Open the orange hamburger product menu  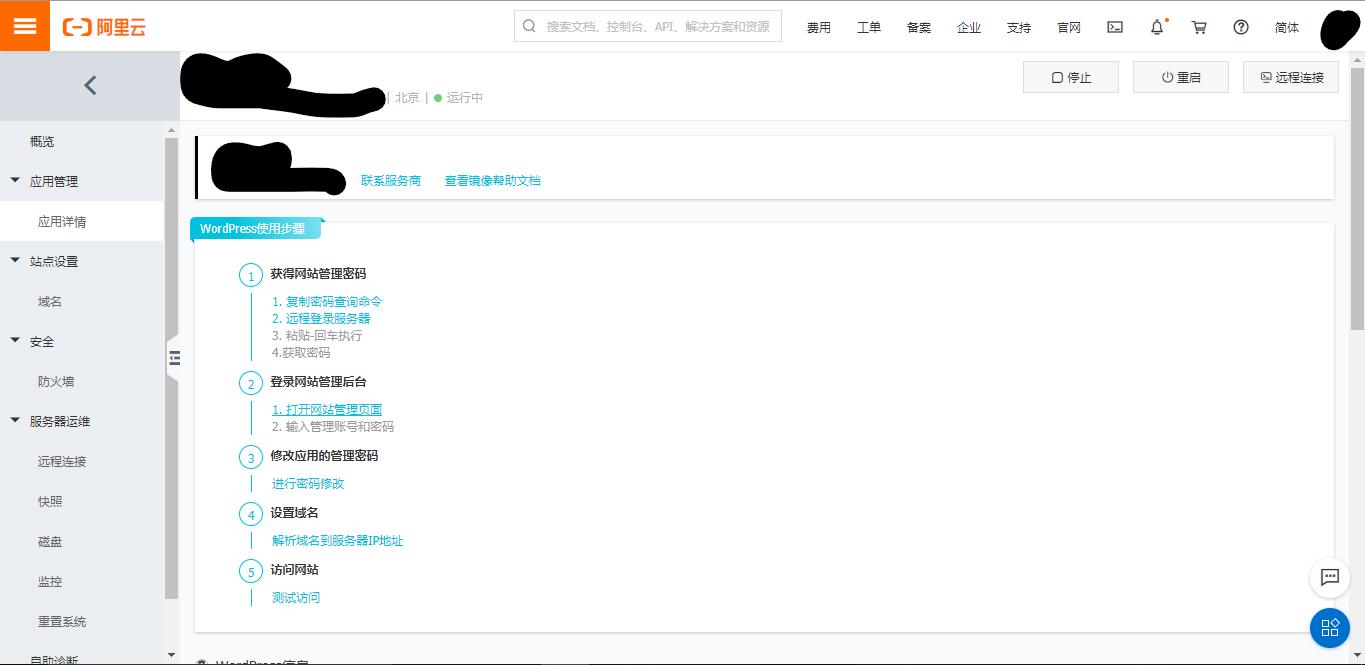point(24,25)
